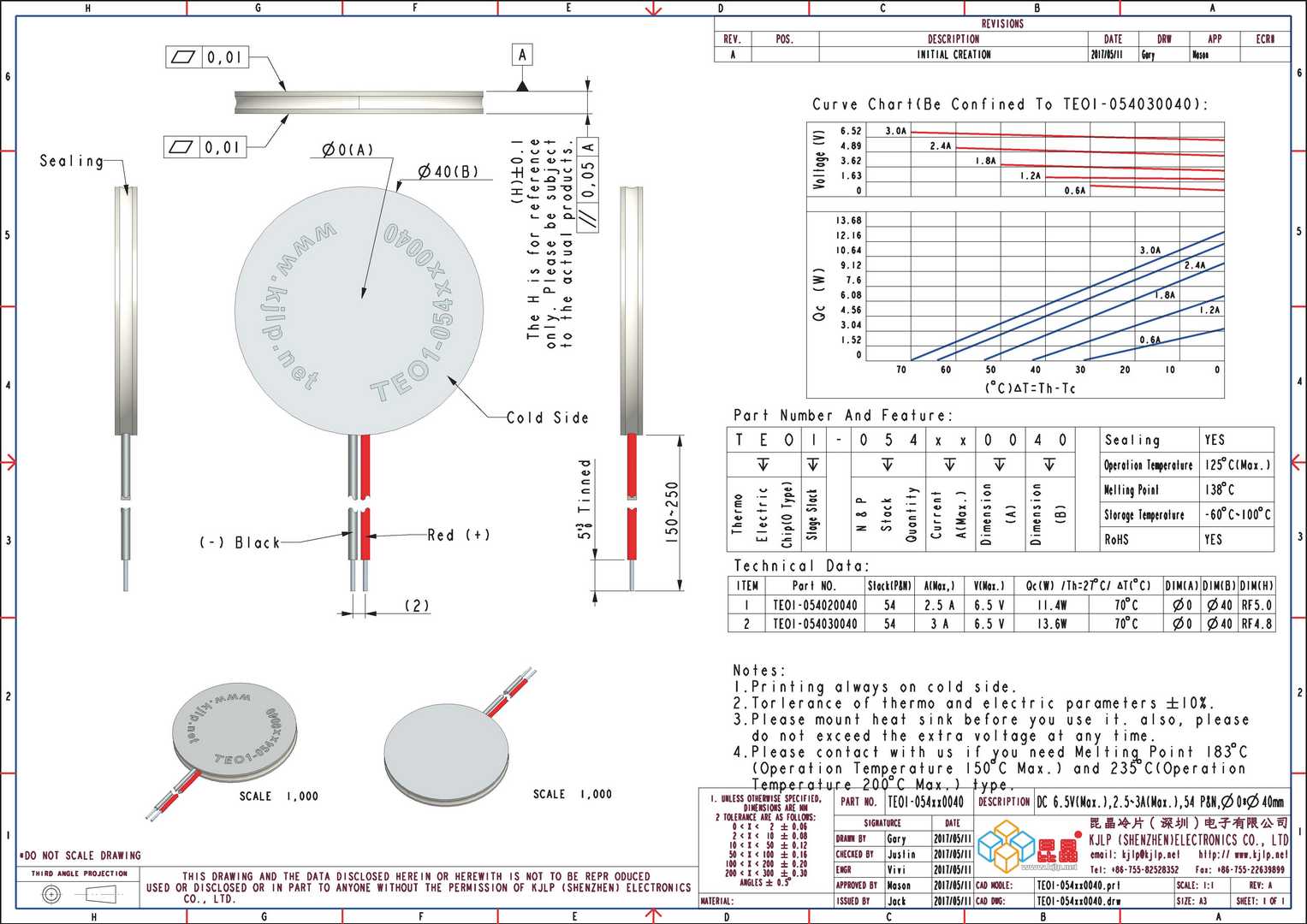Click the INITIAL CREATION revision description
1307x924 pixels.
click(954, 55)
